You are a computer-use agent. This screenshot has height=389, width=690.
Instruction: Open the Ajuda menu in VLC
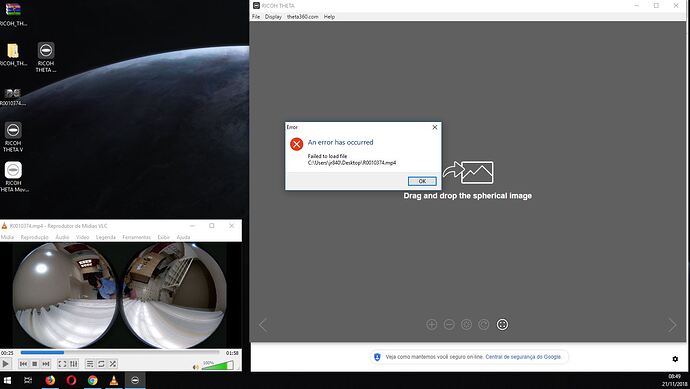(183, 237)
